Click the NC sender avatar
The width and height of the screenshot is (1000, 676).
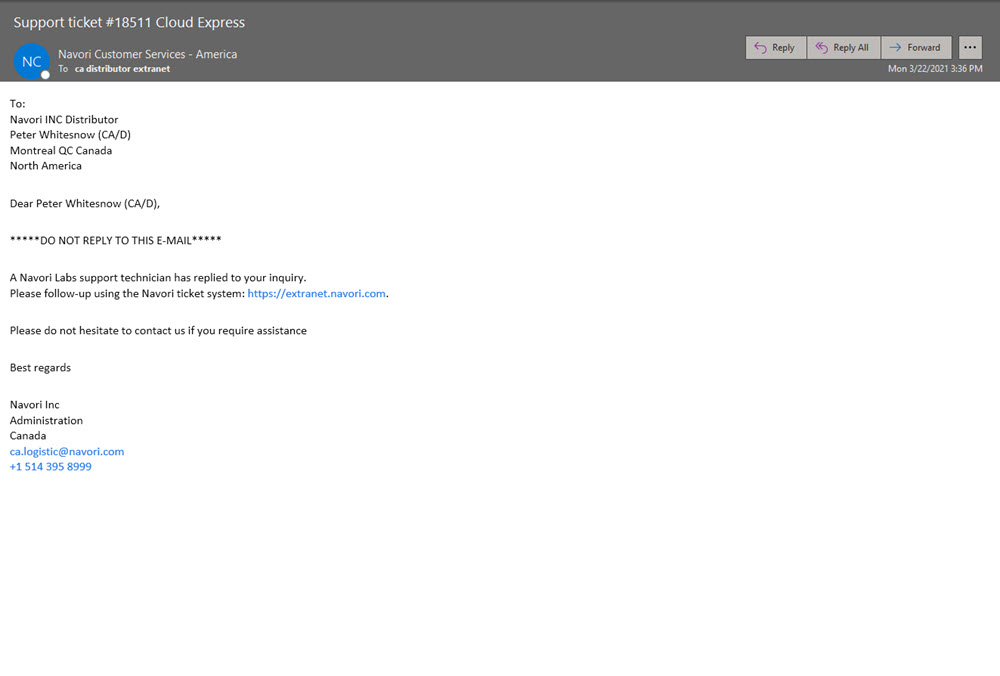(31, 61)
